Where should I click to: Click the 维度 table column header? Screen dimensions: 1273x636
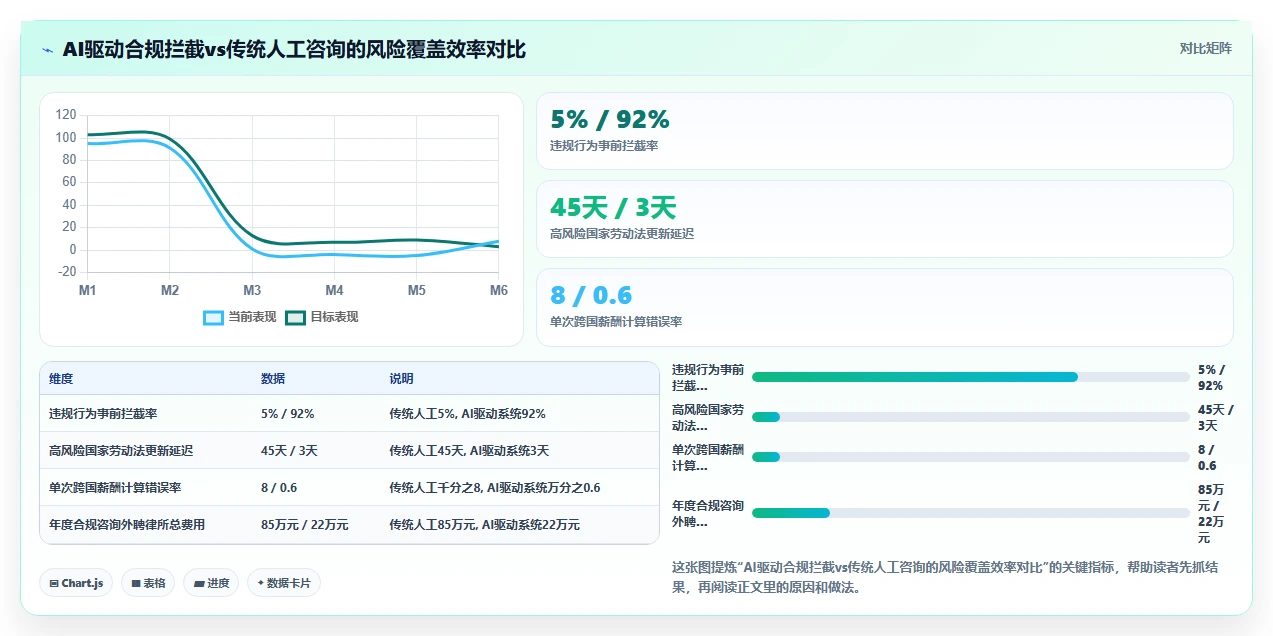[x=61, y=379]
